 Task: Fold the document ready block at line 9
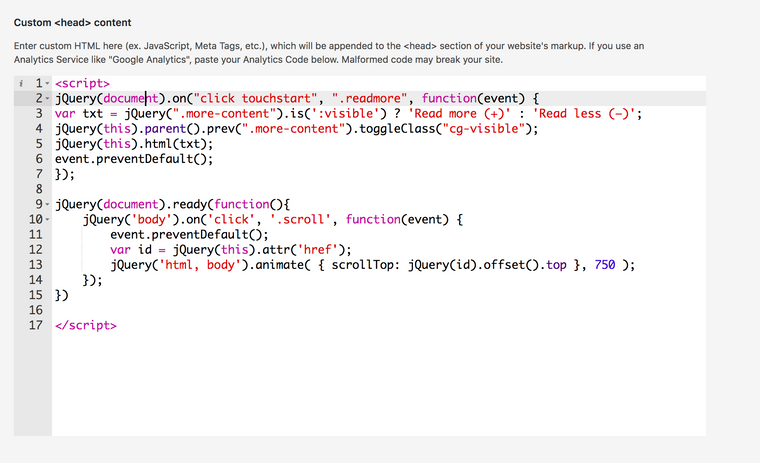tap(47, 204)
